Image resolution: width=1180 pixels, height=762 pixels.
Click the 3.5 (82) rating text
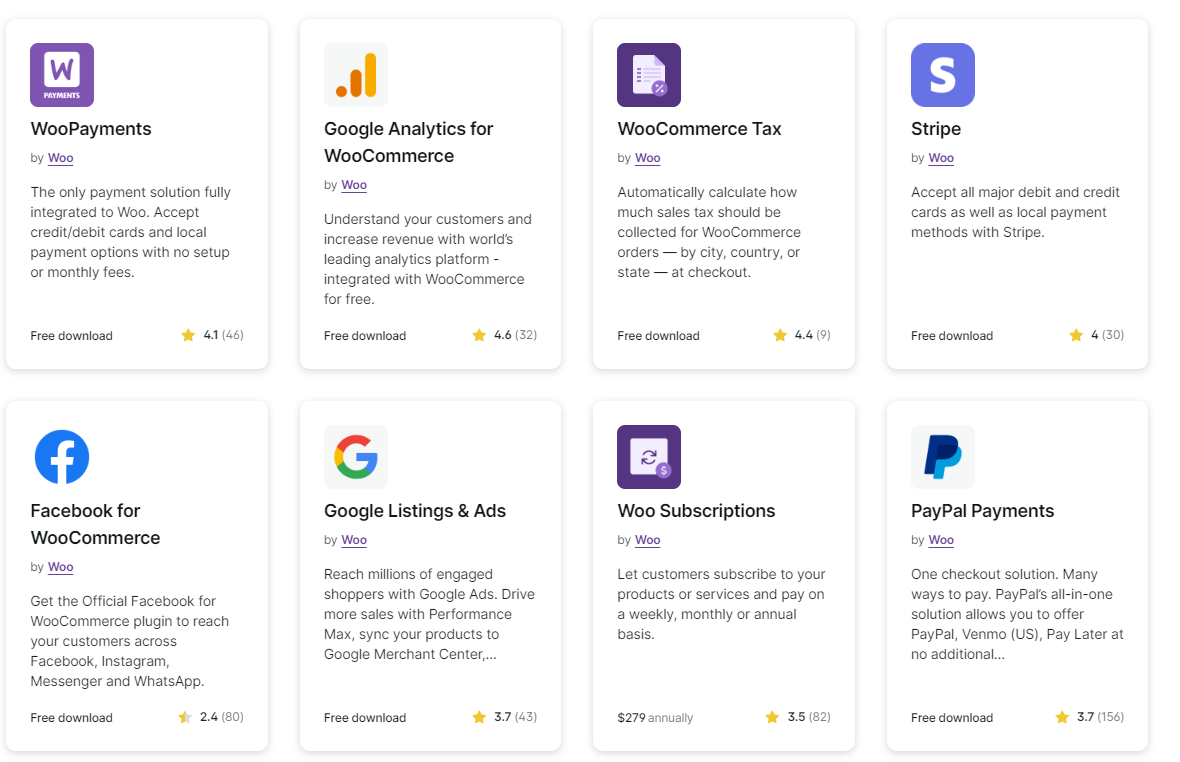[x=809, y=717]
